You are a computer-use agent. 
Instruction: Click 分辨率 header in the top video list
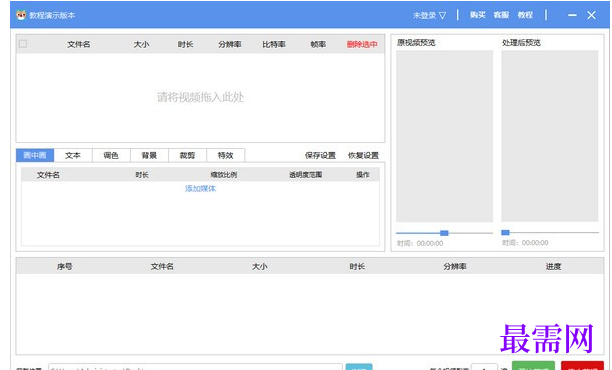pos(230,44)
